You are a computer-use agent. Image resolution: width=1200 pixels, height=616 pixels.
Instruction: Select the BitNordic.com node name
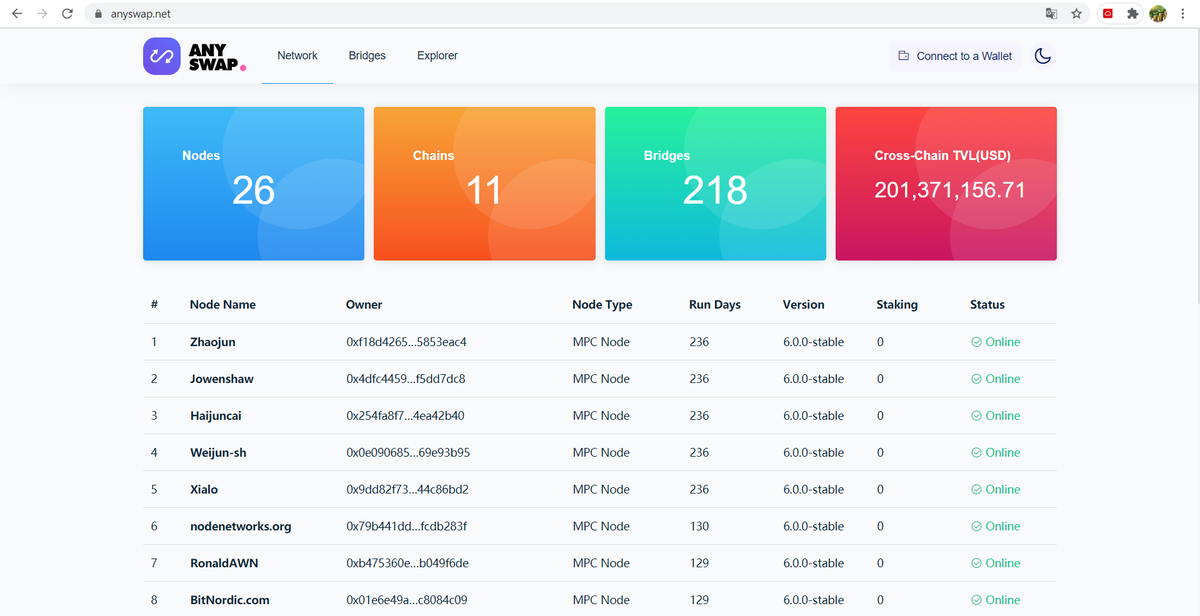click(x=230, y=601)
